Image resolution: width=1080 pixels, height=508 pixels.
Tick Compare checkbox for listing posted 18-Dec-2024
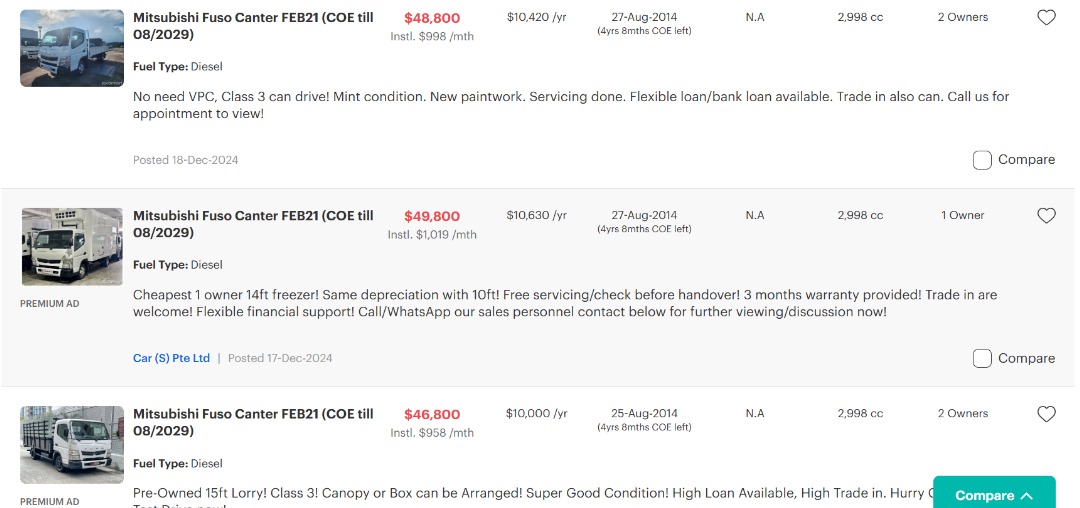point(982,160)
